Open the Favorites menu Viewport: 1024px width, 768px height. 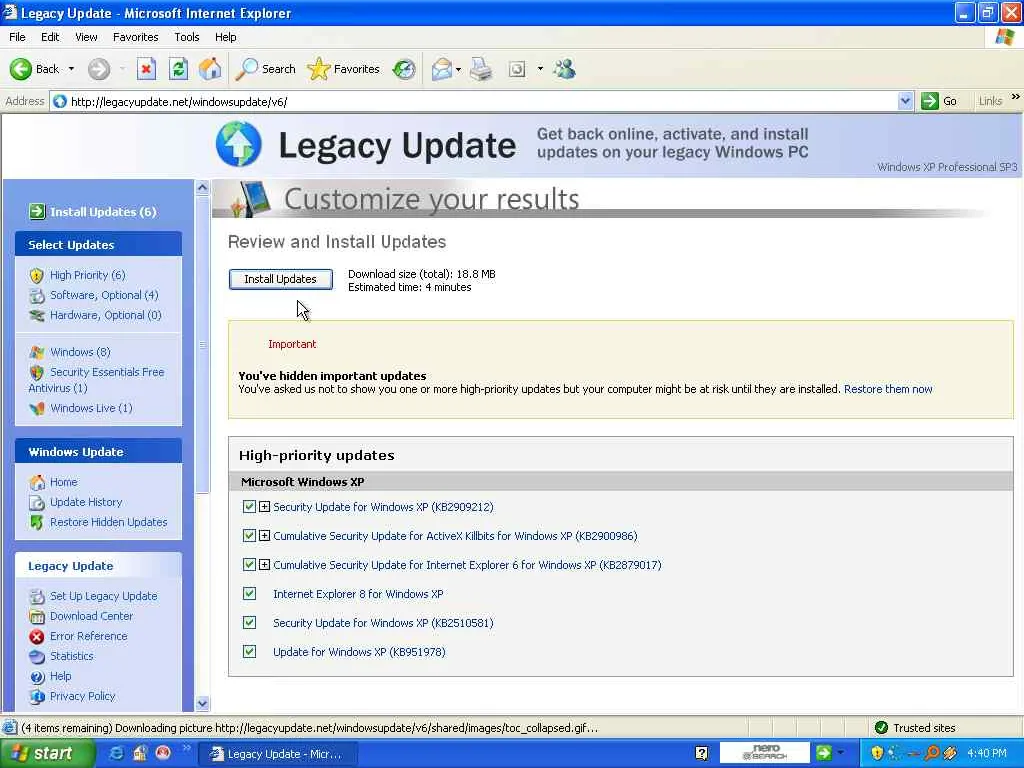tap(135, 37)
